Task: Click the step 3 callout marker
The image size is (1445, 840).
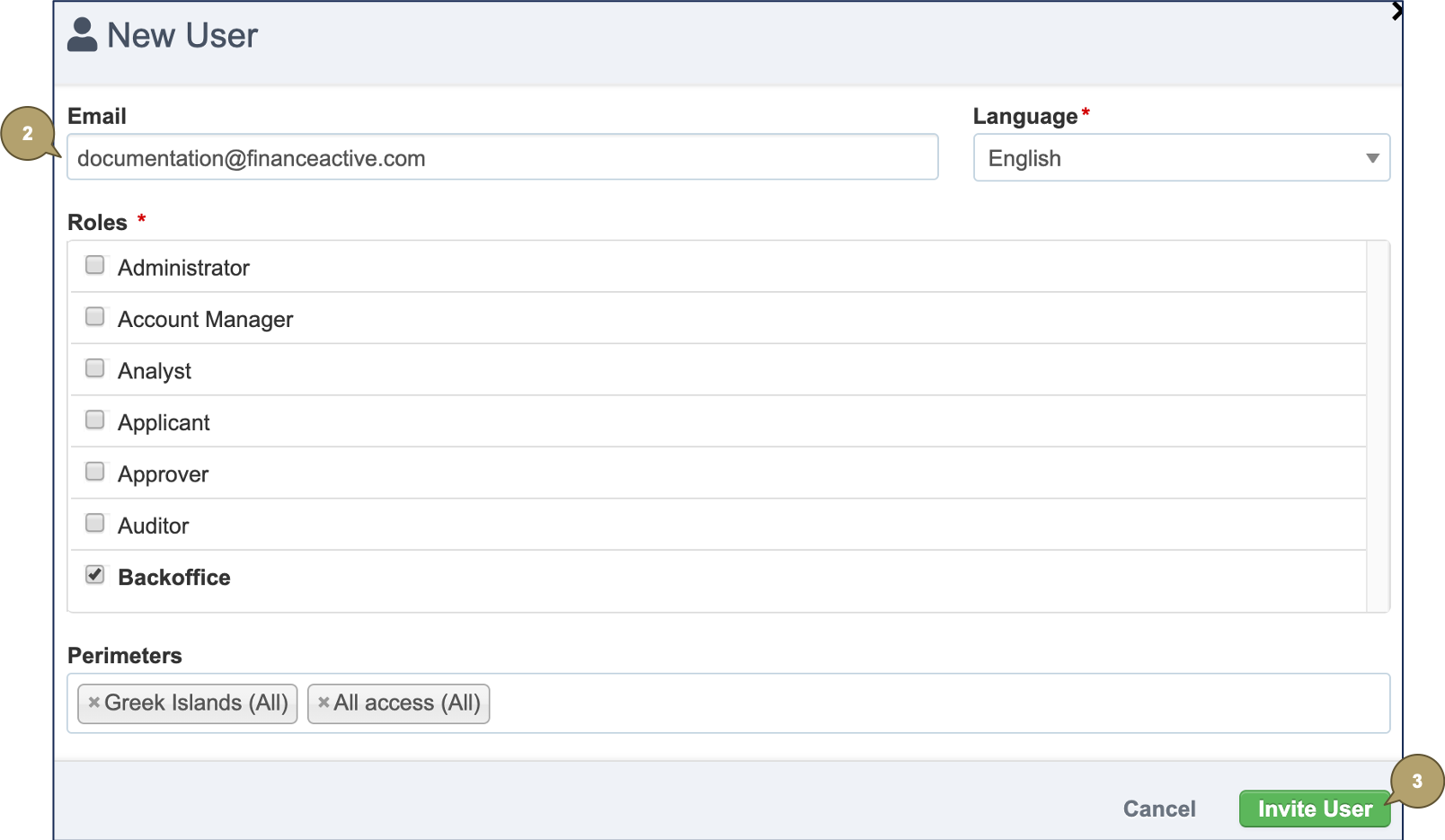Action: (x=1416, y=781)
